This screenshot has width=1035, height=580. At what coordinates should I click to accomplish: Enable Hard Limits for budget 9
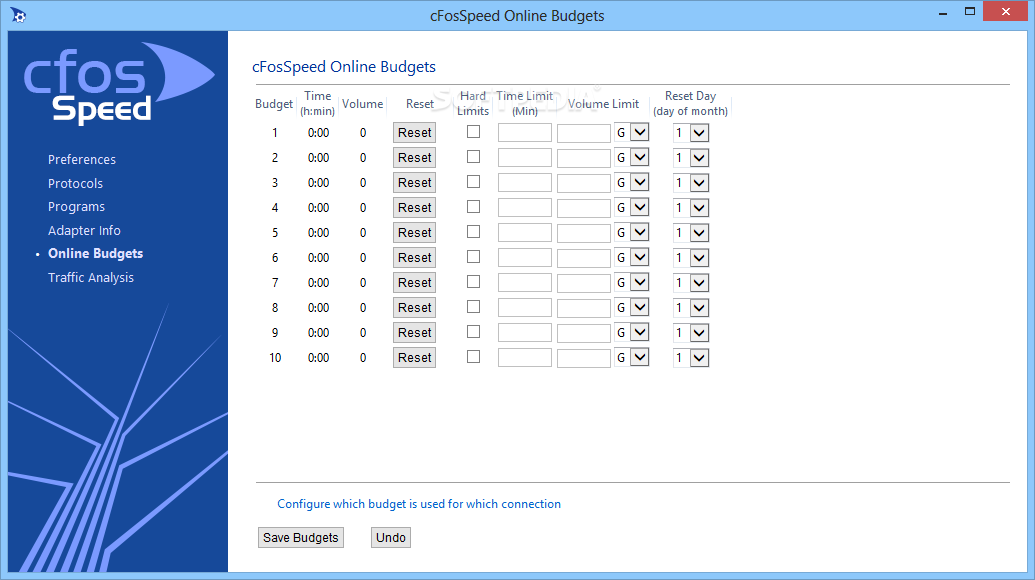pos(473,332)
